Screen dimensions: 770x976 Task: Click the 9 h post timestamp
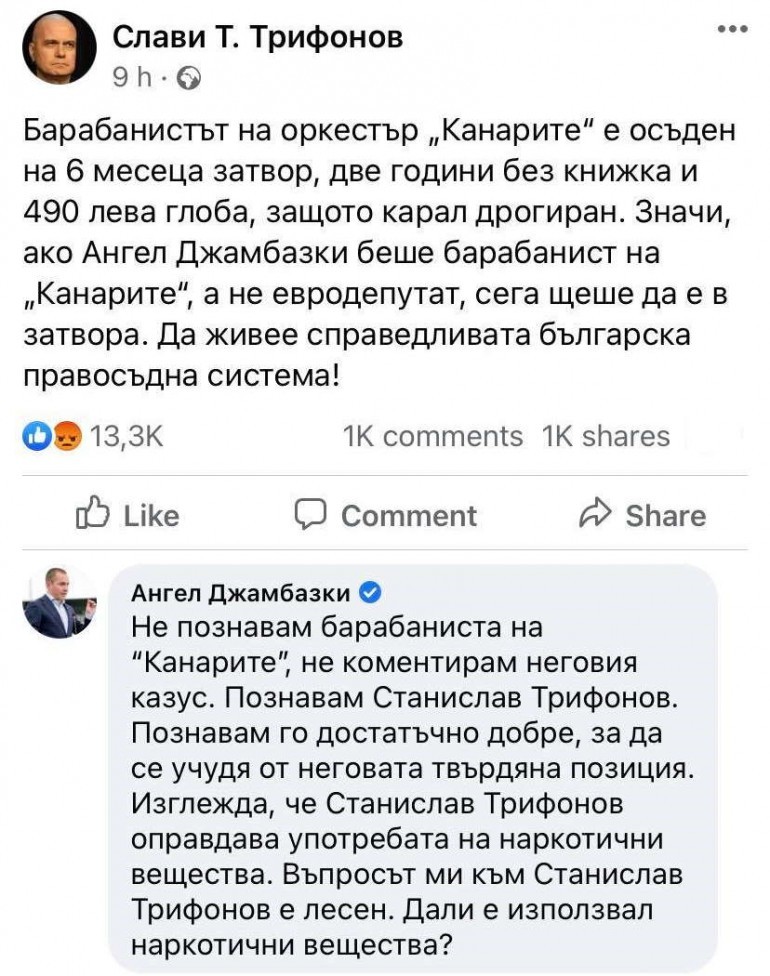[129, 76]
